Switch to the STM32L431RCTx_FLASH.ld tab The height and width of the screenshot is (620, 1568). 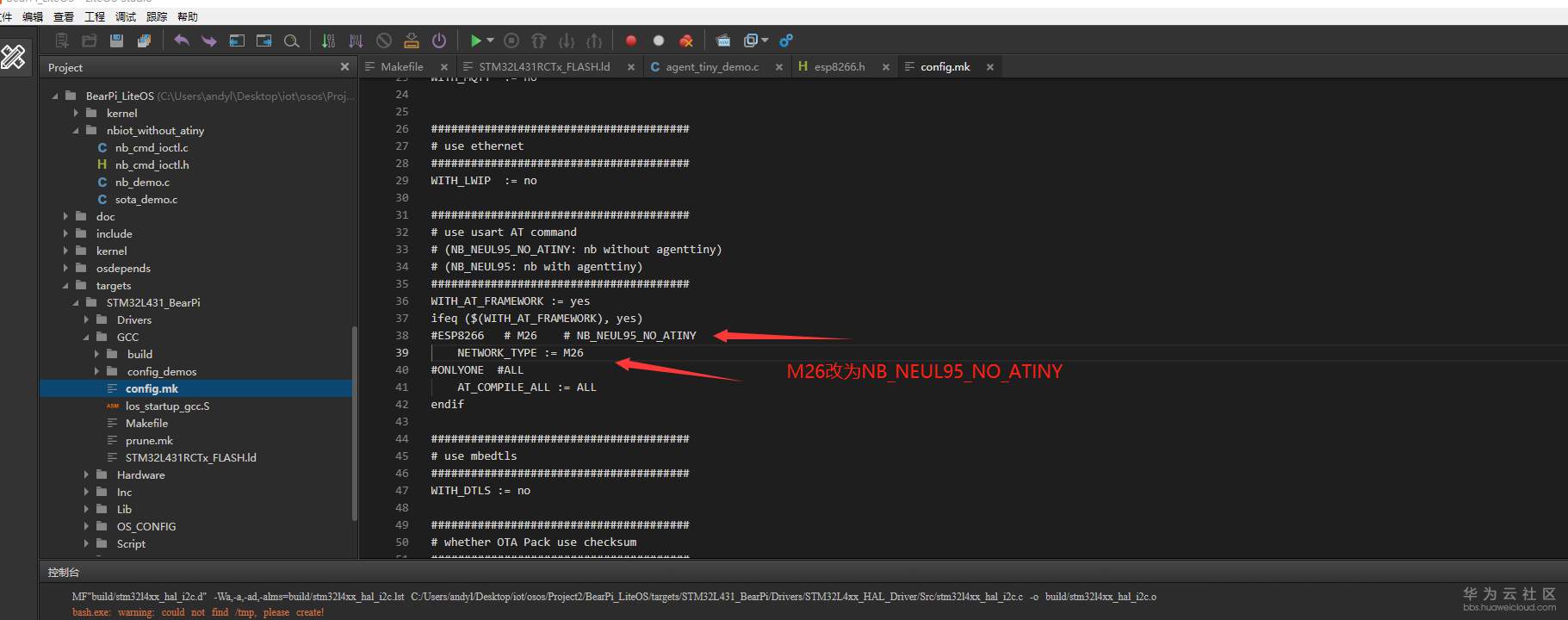544,67
